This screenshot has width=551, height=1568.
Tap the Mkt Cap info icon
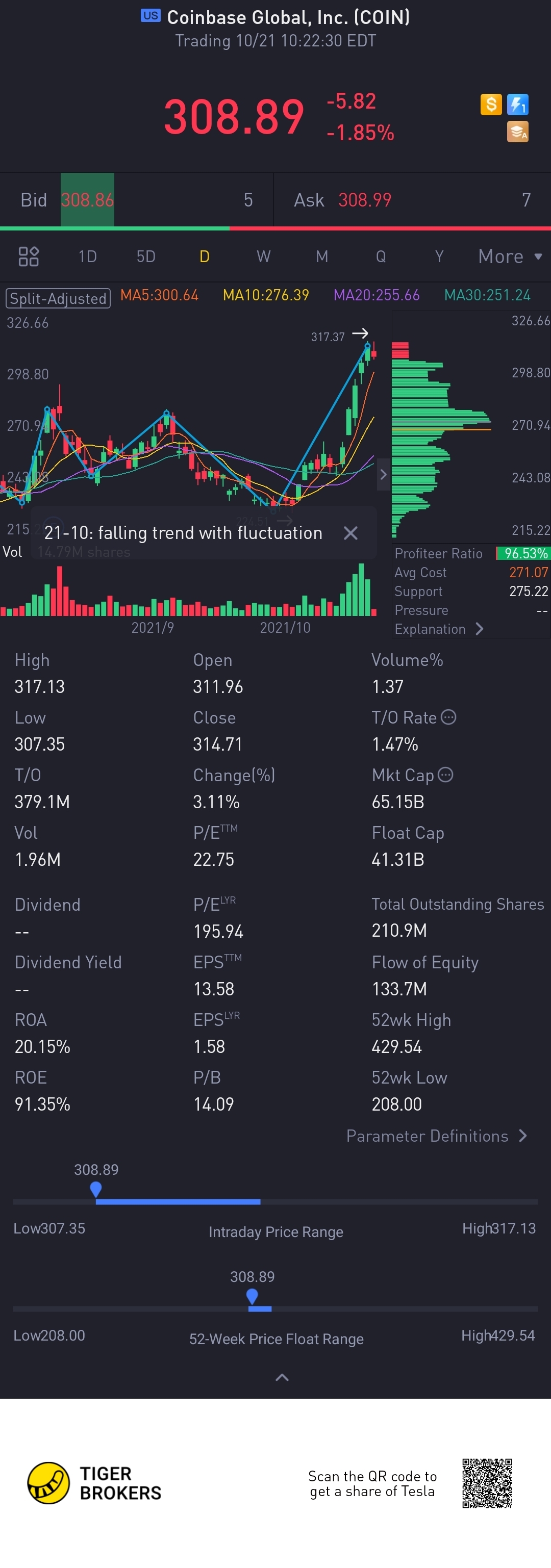coord(446,774)
